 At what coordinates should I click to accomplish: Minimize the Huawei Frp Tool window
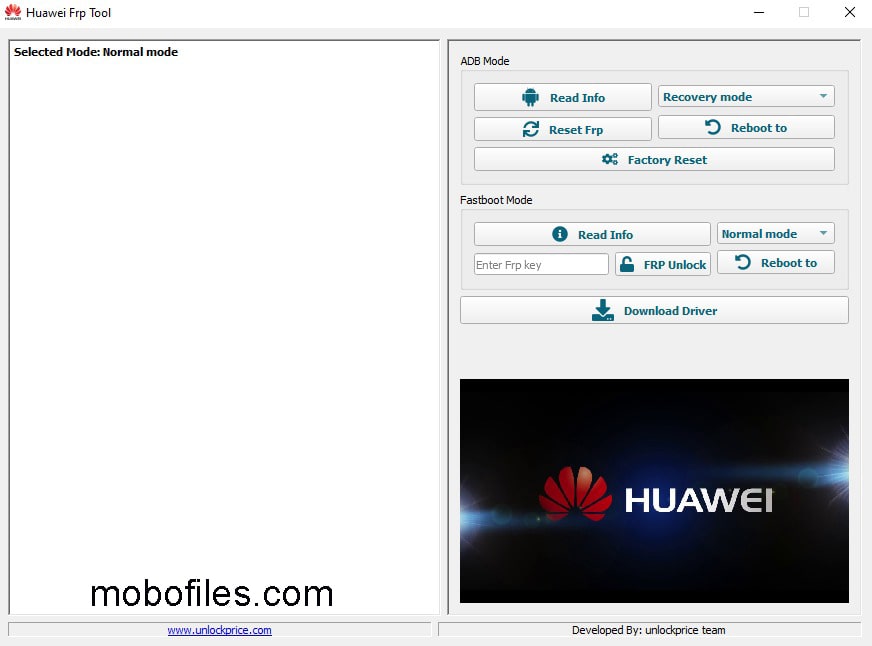[x=759, y=12]
